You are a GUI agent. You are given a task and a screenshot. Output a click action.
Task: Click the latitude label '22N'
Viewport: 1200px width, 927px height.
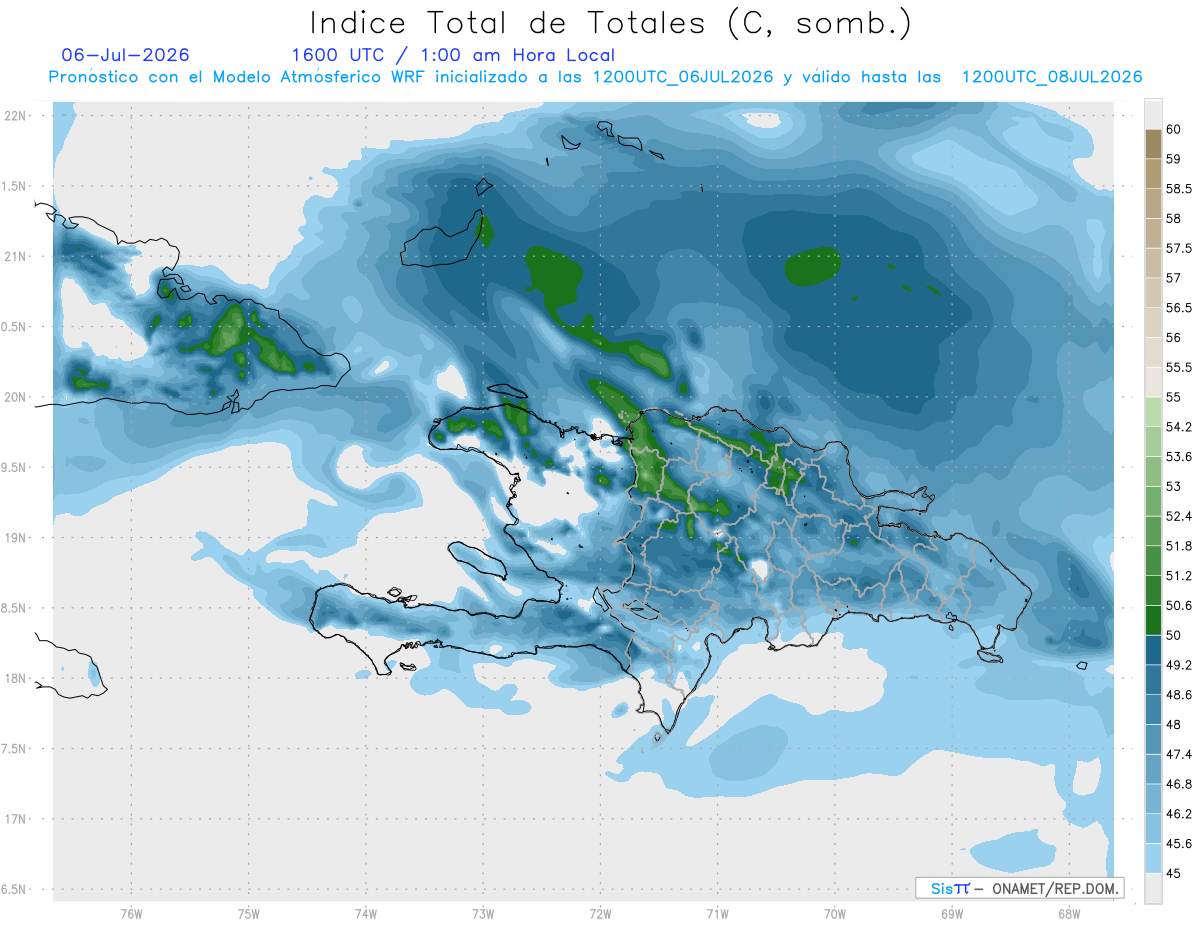coord(15,116)
